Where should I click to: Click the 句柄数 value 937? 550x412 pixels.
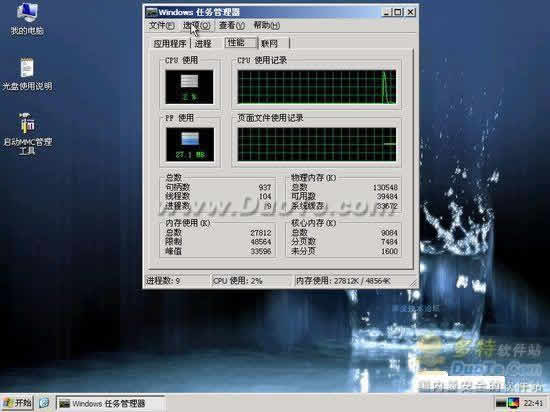pyautogui.click(x=265, y=188)
